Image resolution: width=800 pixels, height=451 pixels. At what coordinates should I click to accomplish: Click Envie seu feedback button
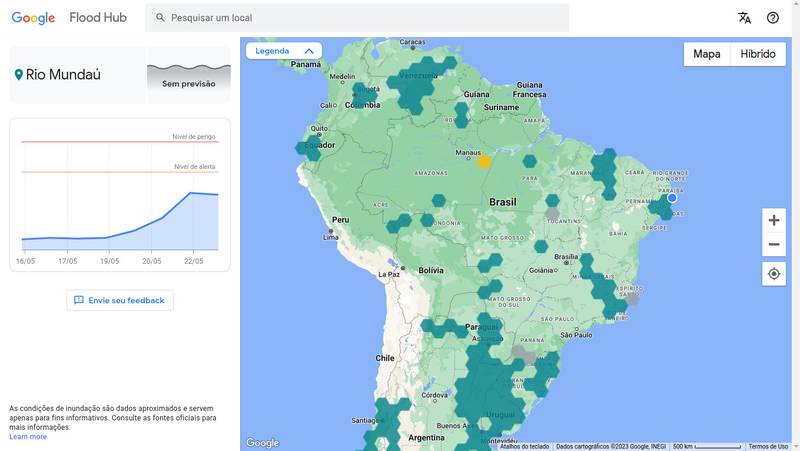(120, 300)
